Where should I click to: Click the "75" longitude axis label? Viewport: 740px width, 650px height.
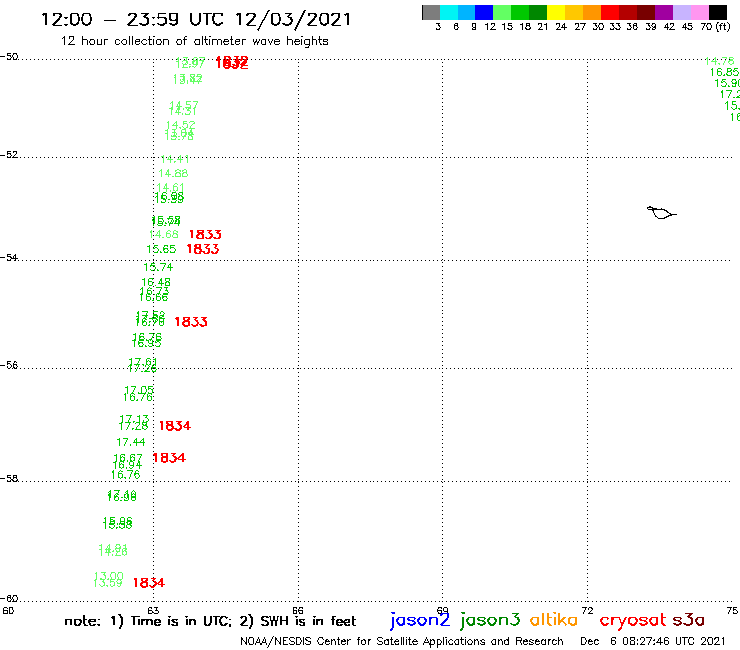732,610
